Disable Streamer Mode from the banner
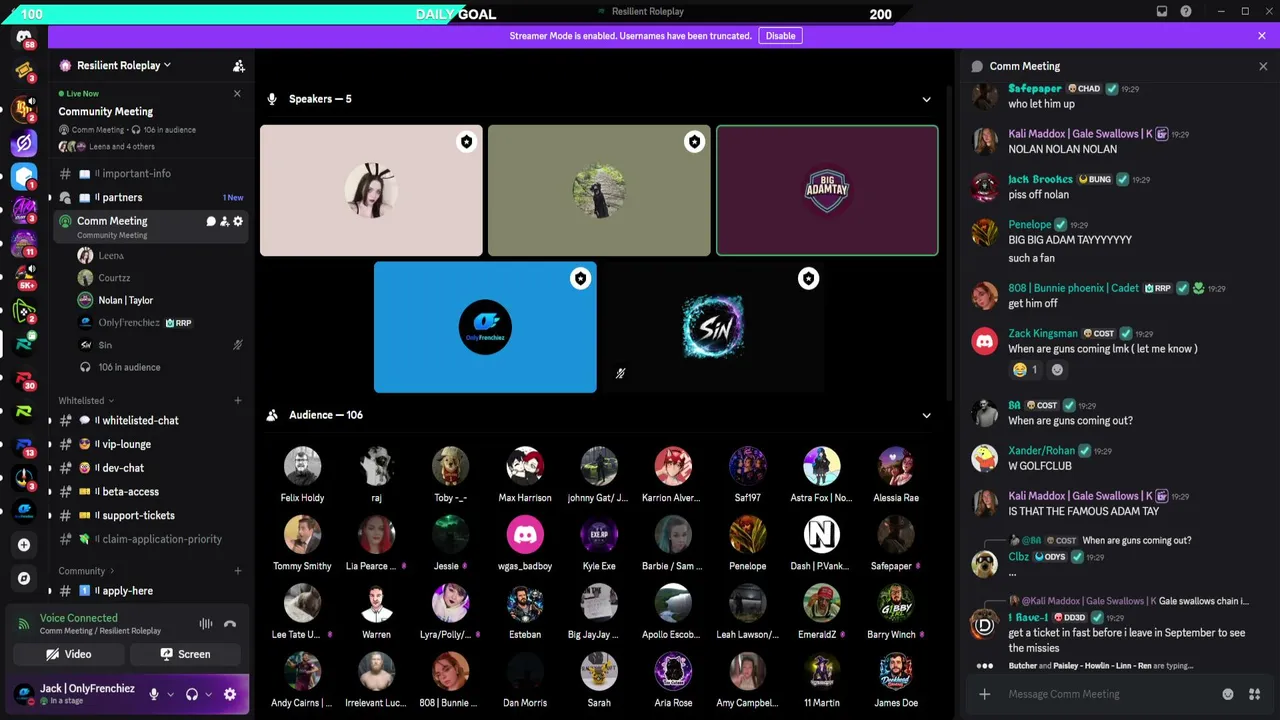This screenshot has height=720, width=1280. 780,36
